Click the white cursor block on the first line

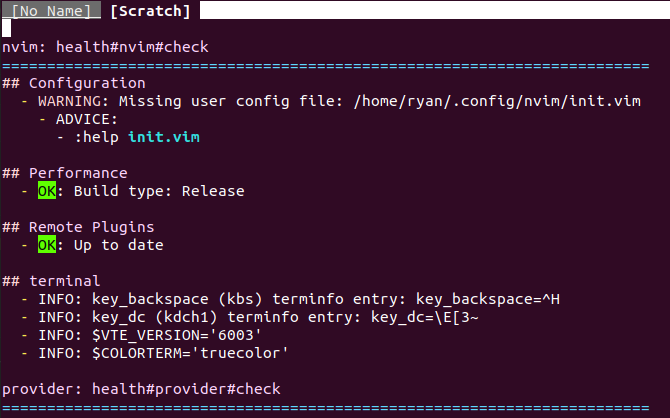7,29
